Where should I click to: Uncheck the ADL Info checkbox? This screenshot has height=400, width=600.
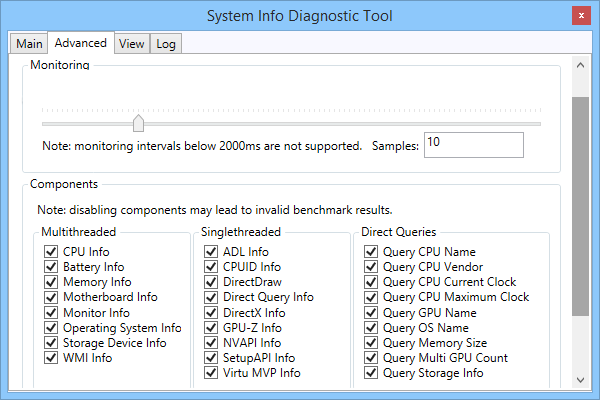click(x=211, y=252)
